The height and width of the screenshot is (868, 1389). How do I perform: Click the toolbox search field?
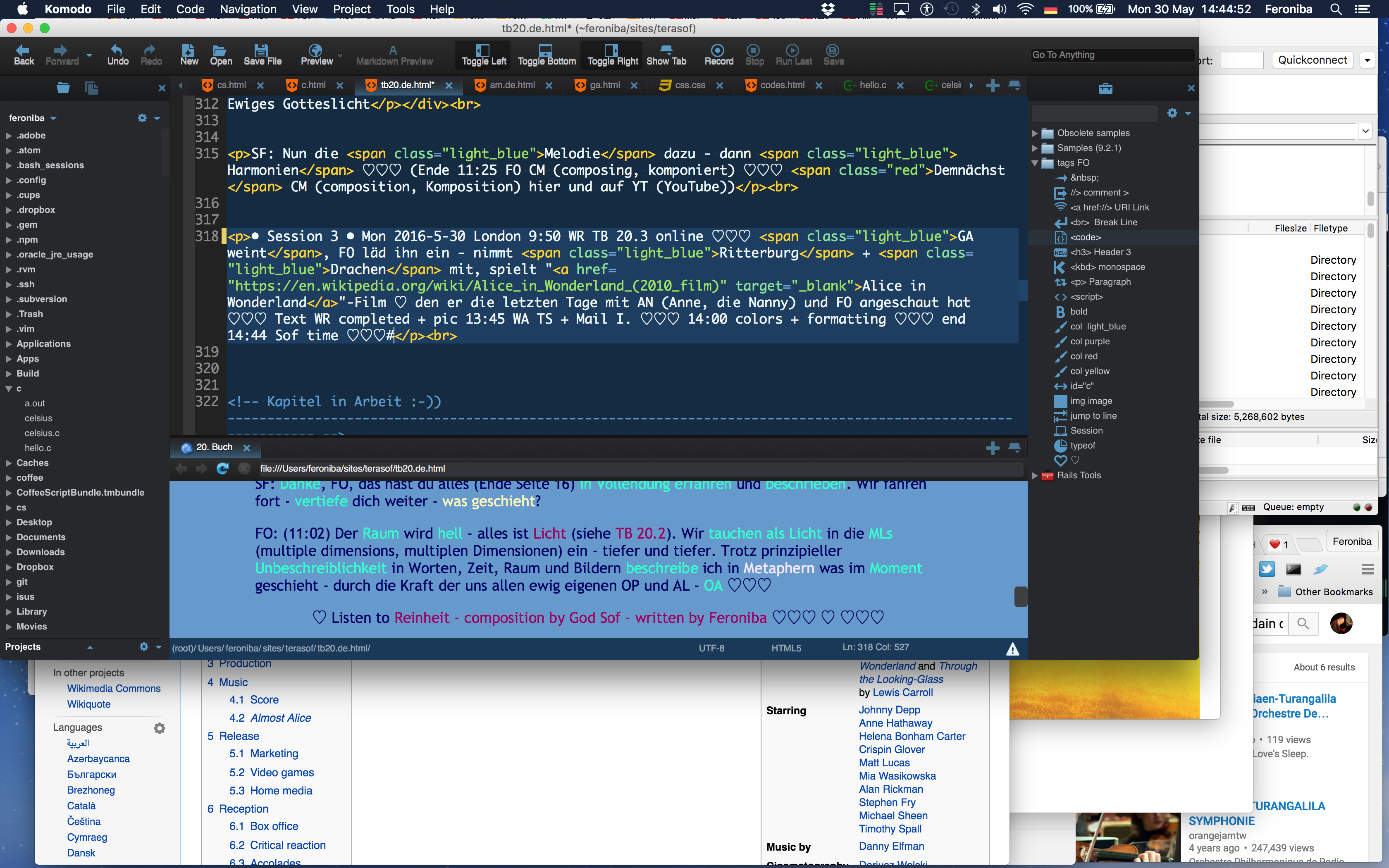1095,113
